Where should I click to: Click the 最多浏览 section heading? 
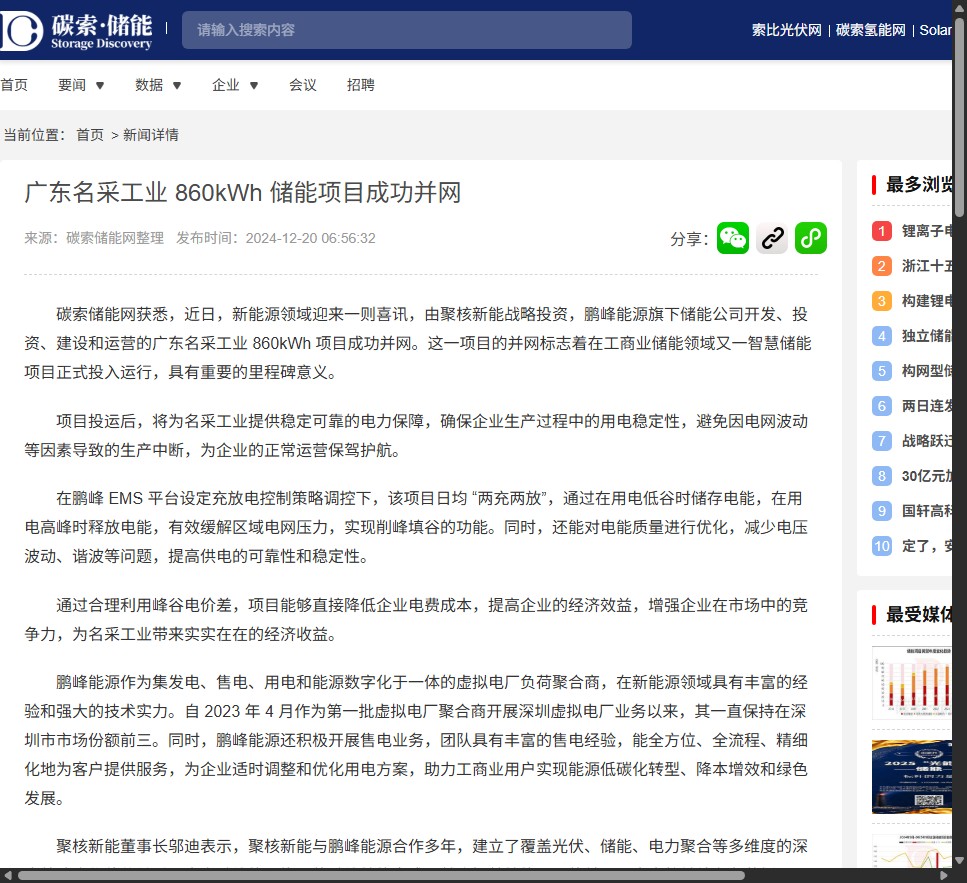[919, 184]
